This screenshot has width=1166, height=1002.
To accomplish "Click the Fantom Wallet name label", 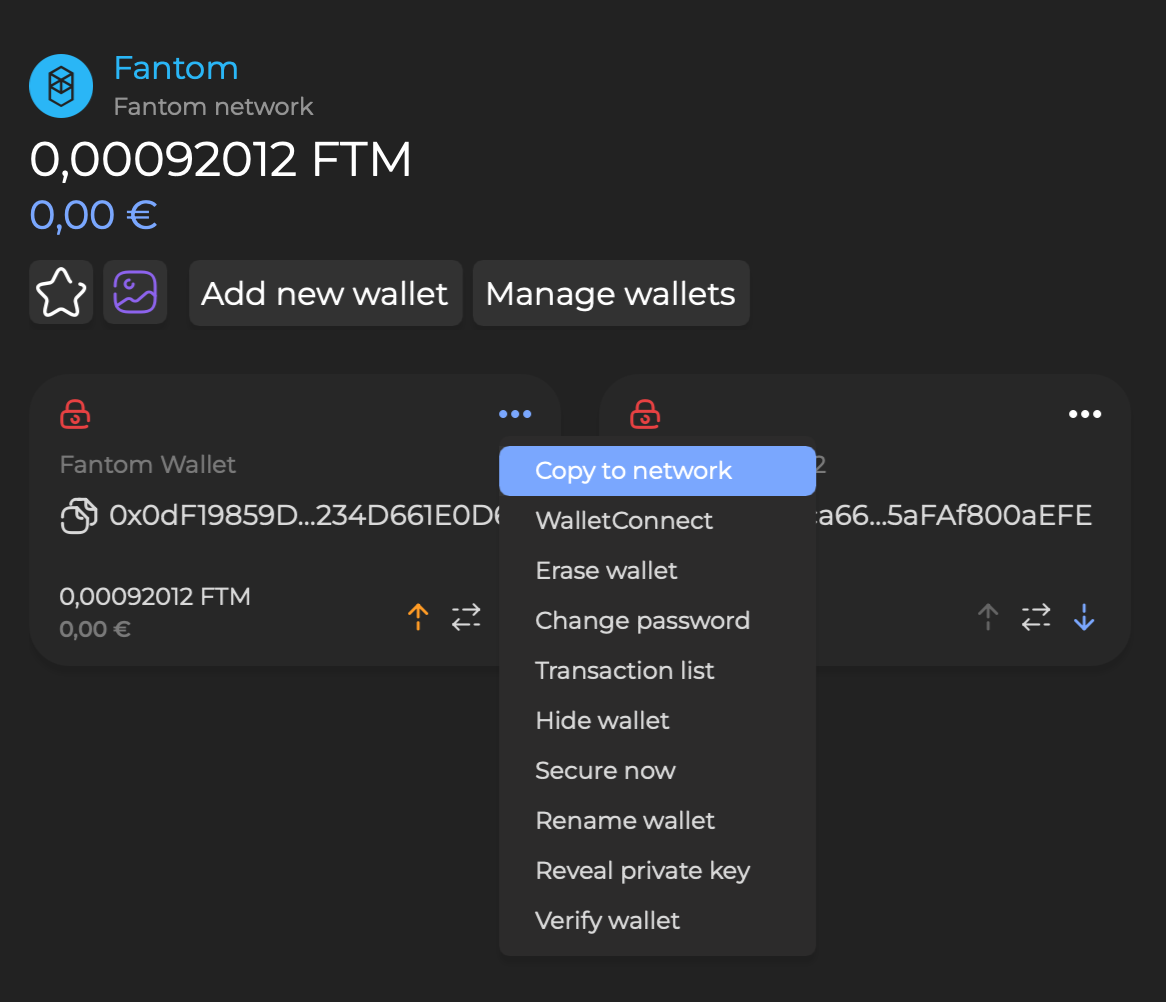I will click(147, 465).
